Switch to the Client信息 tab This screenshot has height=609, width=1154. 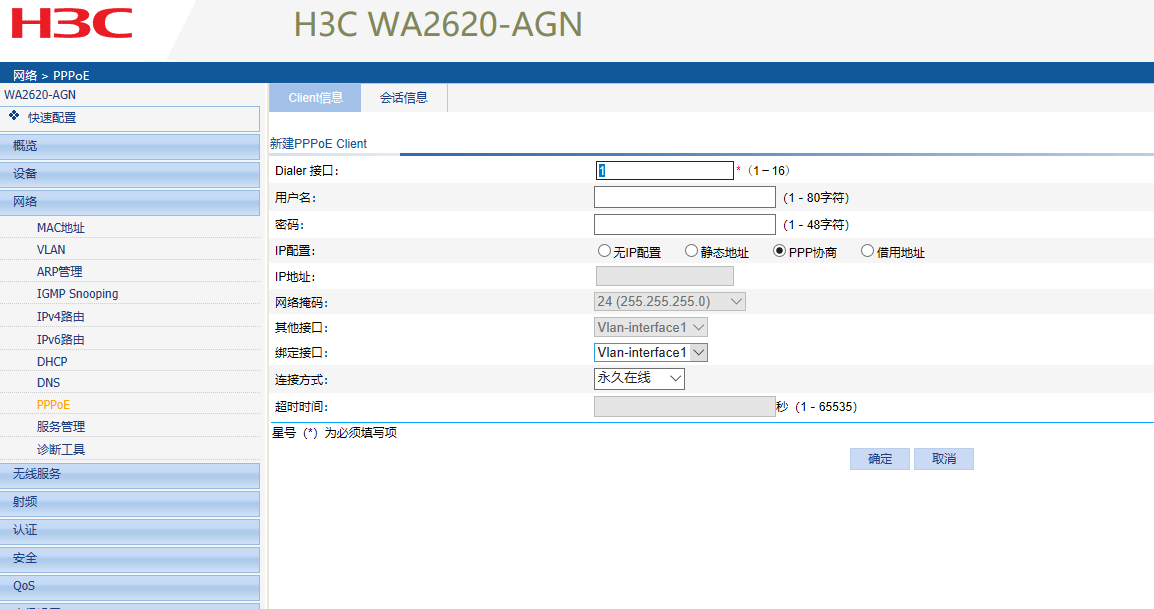point(315,98)
